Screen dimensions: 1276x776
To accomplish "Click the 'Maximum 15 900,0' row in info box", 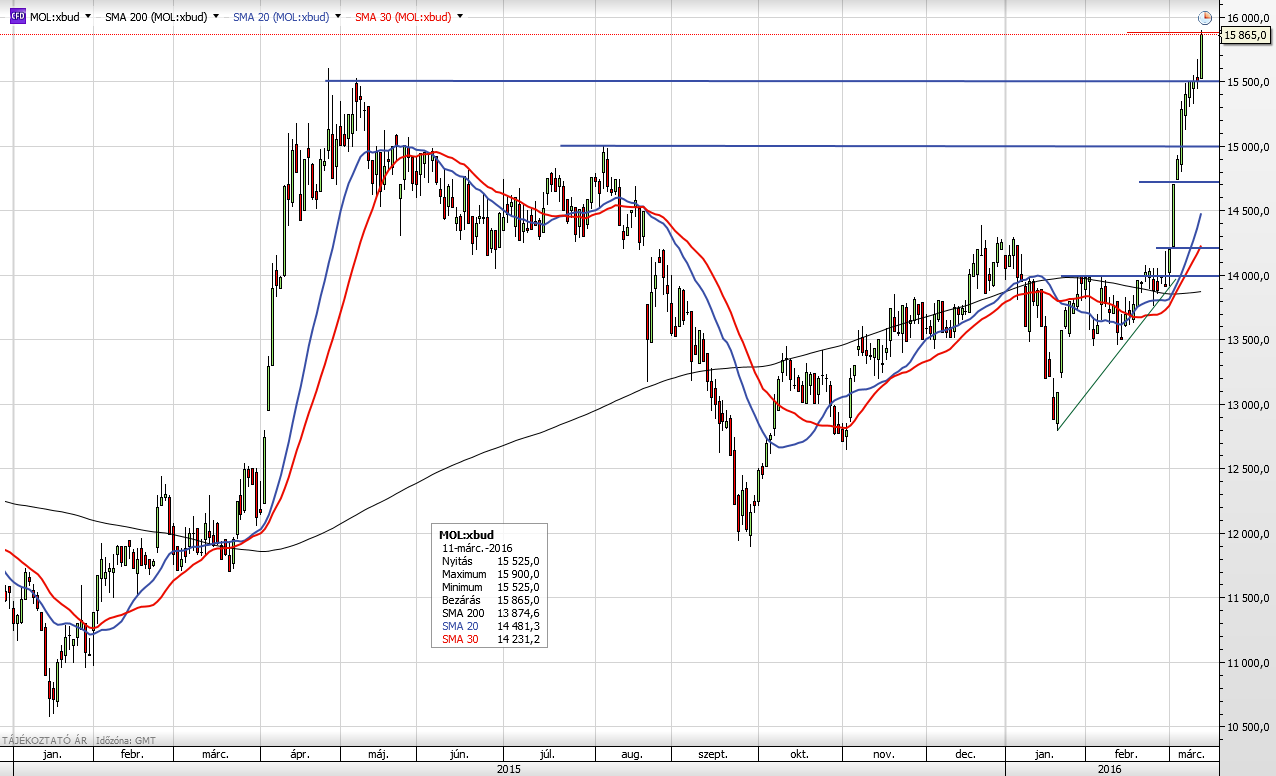I will 490,574.
